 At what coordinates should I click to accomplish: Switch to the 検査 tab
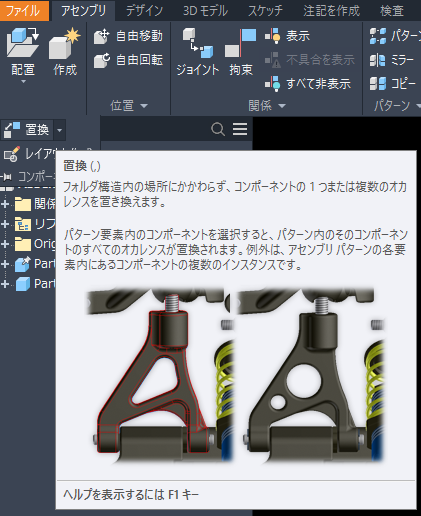392,11
